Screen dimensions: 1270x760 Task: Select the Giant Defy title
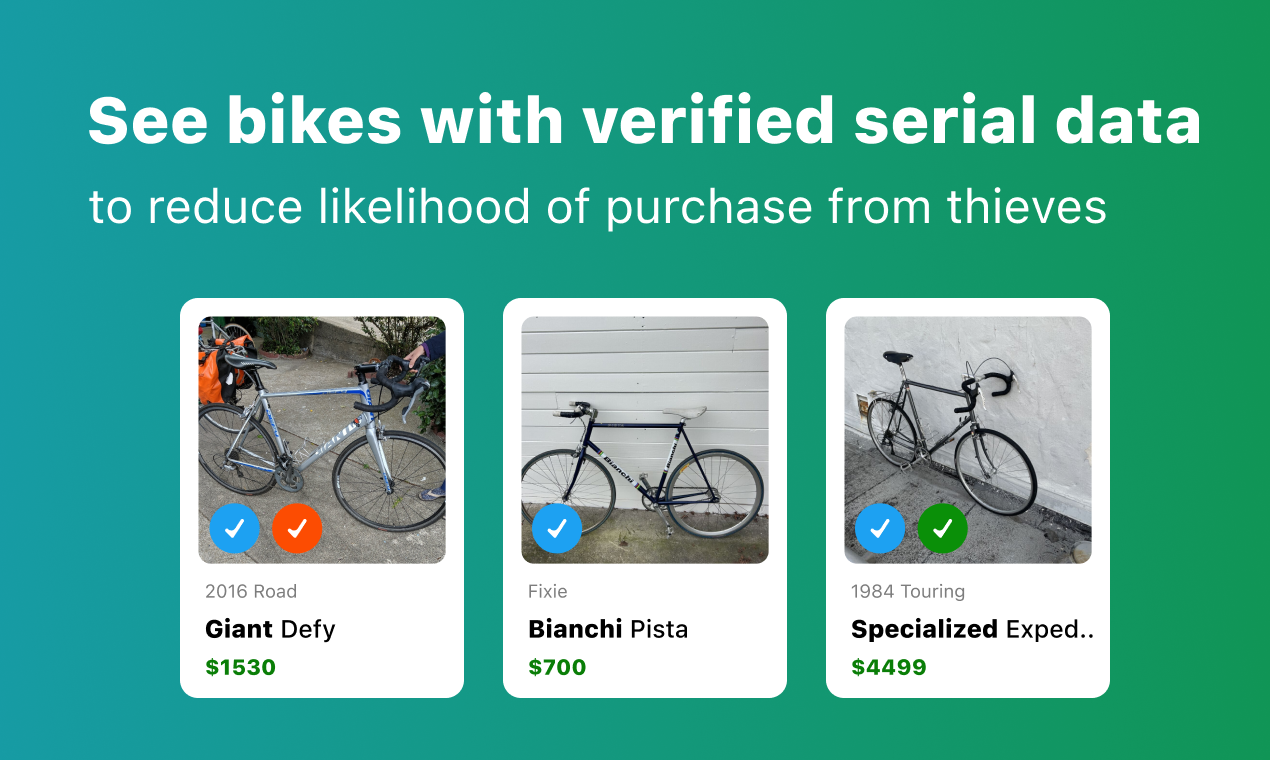(x=270, y=629)
